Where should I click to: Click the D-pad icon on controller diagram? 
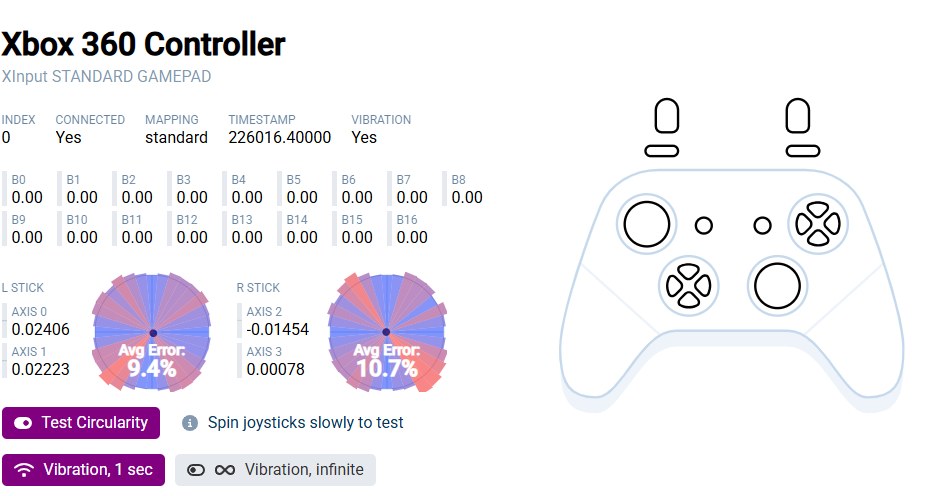pyautogui.click(x=688, y=286)
